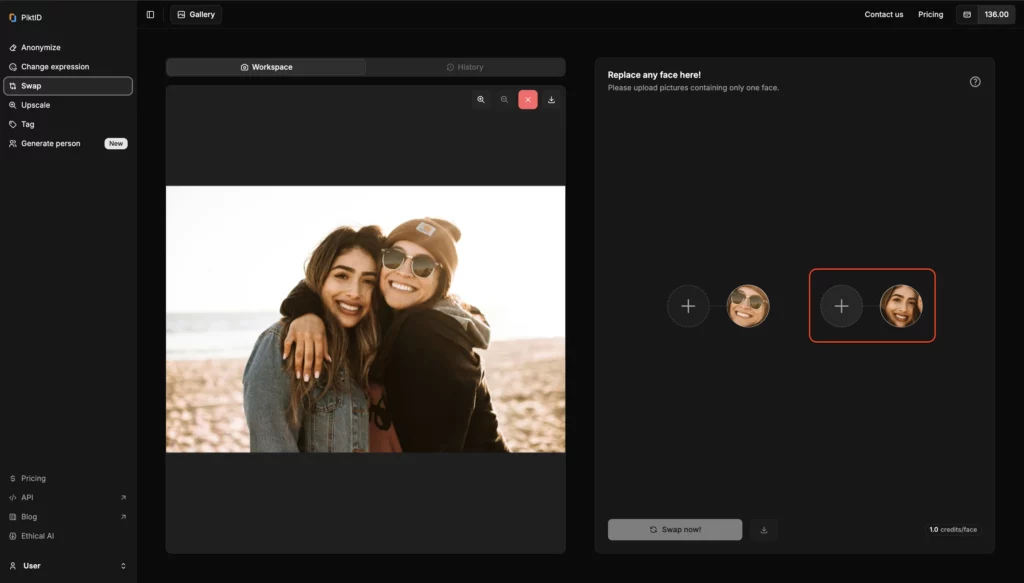Open the API external link
1024x583 pixels.
(28, 498)
